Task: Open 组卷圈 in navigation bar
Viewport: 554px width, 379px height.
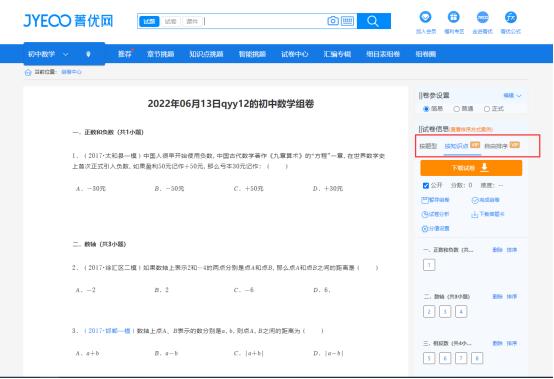Action: 426,54
